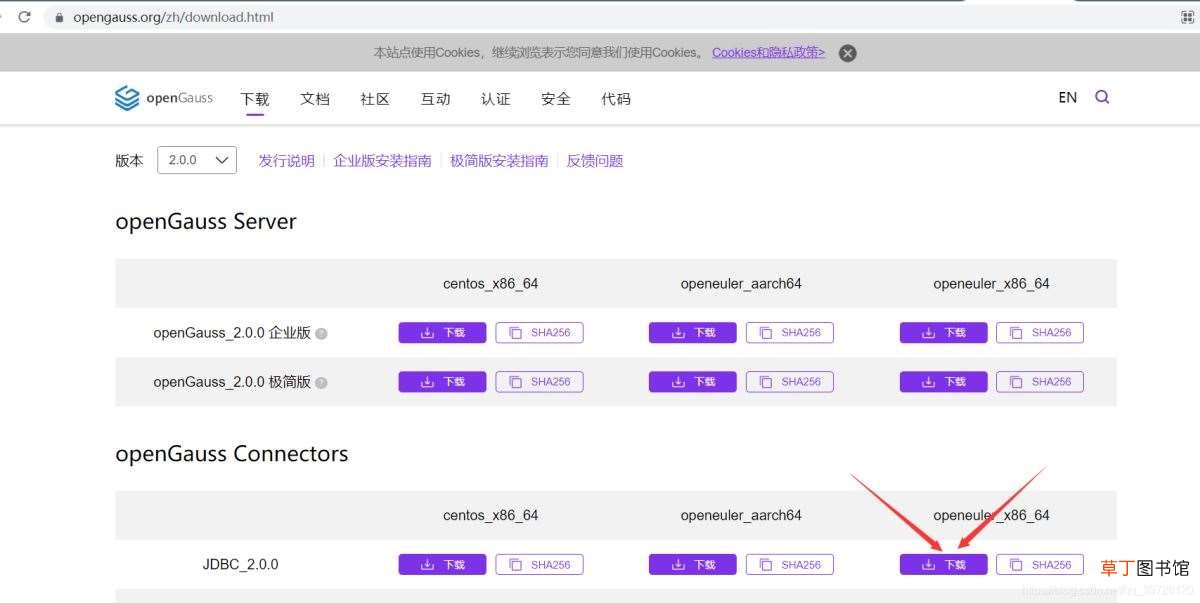
Task: Click help icon beside openGauss_2.0.0 极简版
Action: [321, 382]
